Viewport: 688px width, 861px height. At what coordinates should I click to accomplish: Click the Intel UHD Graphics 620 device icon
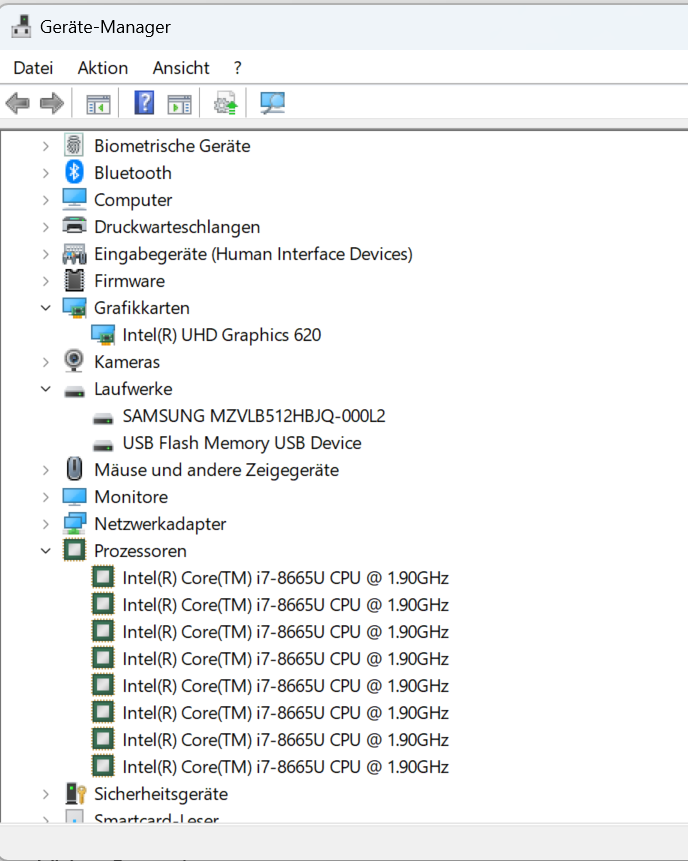click(103, 334)
